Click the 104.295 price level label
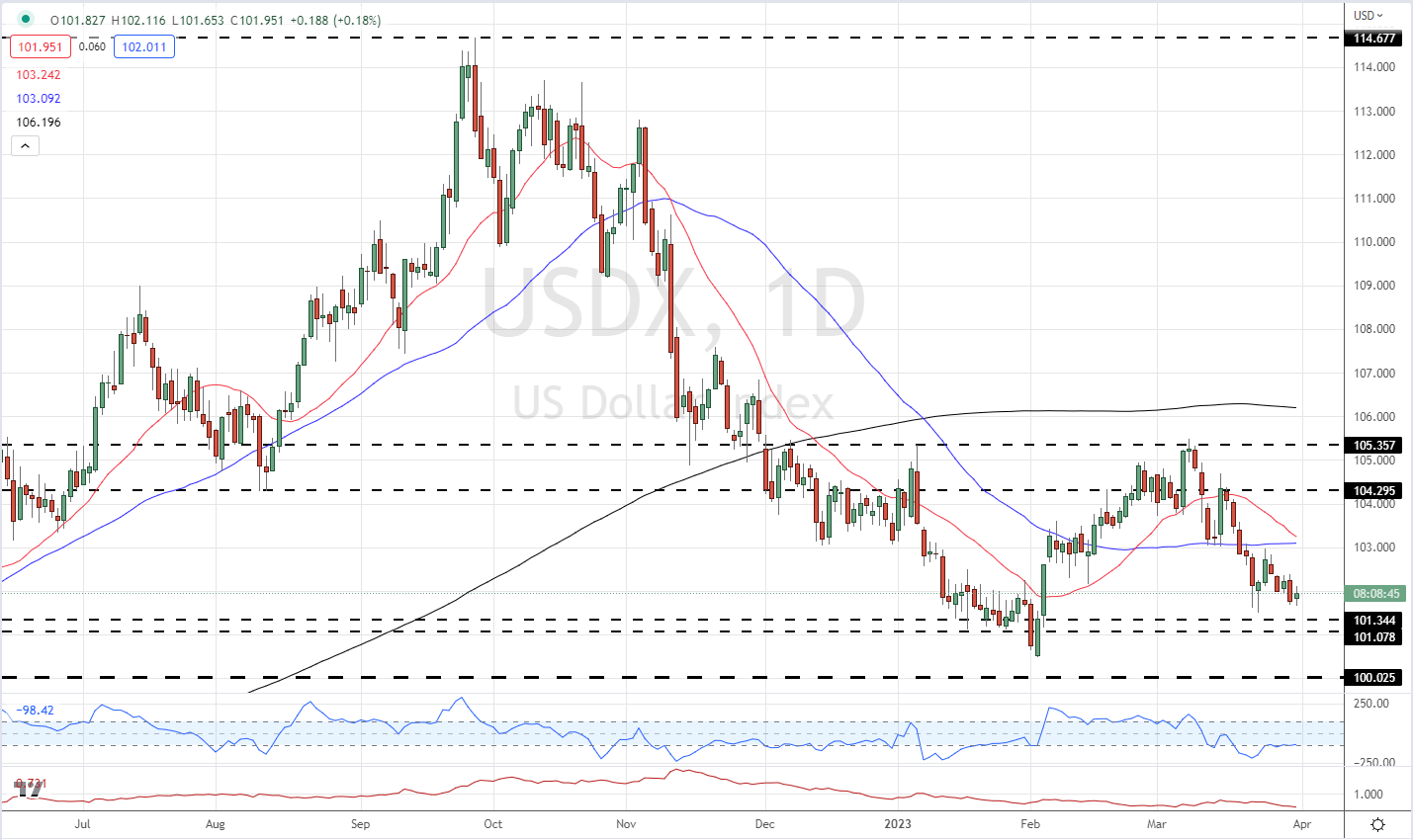1413x840 pixels. (x=1374, y=491)
